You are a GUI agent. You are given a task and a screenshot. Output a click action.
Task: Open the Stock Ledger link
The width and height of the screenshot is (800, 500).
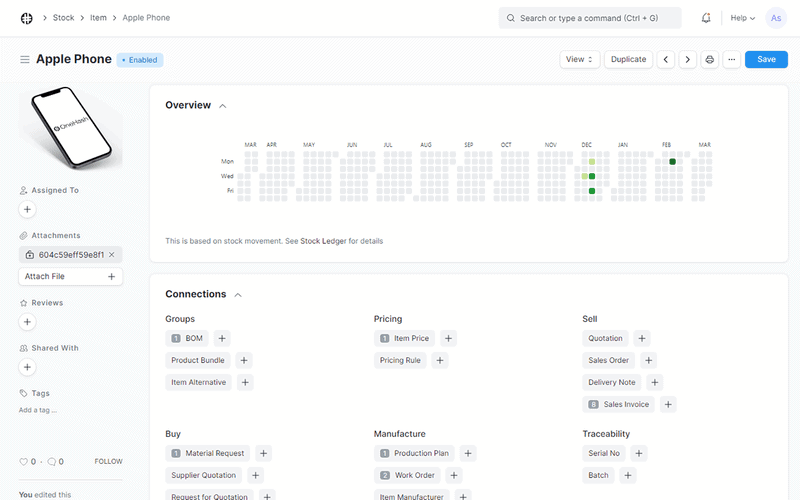point(323,241)
